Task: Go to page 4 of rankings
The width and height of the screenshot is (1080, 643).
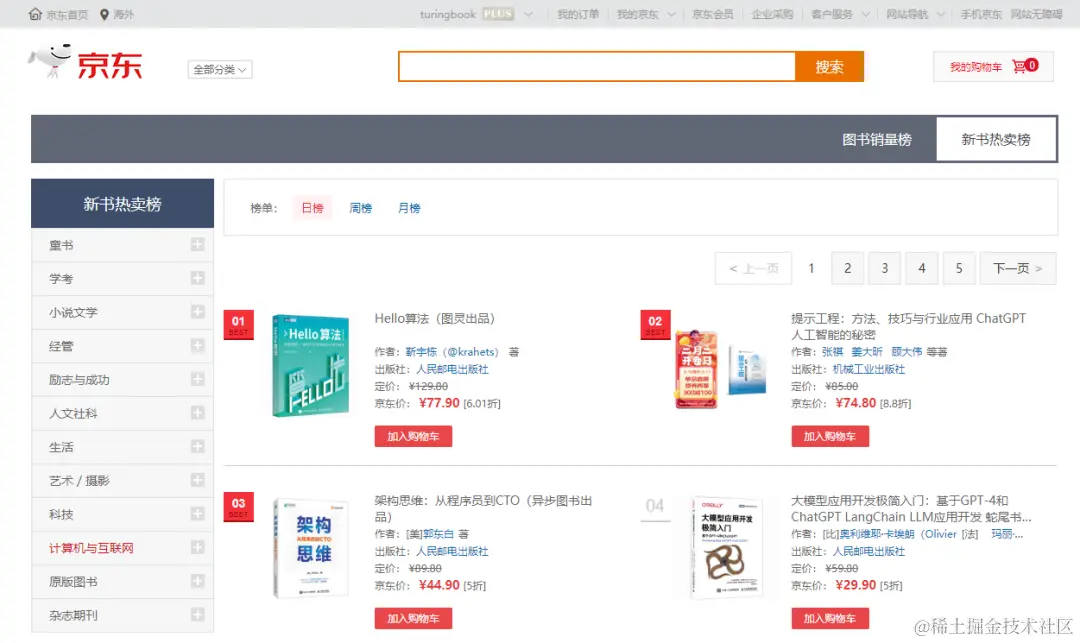Action: click(x=922, y=268)
